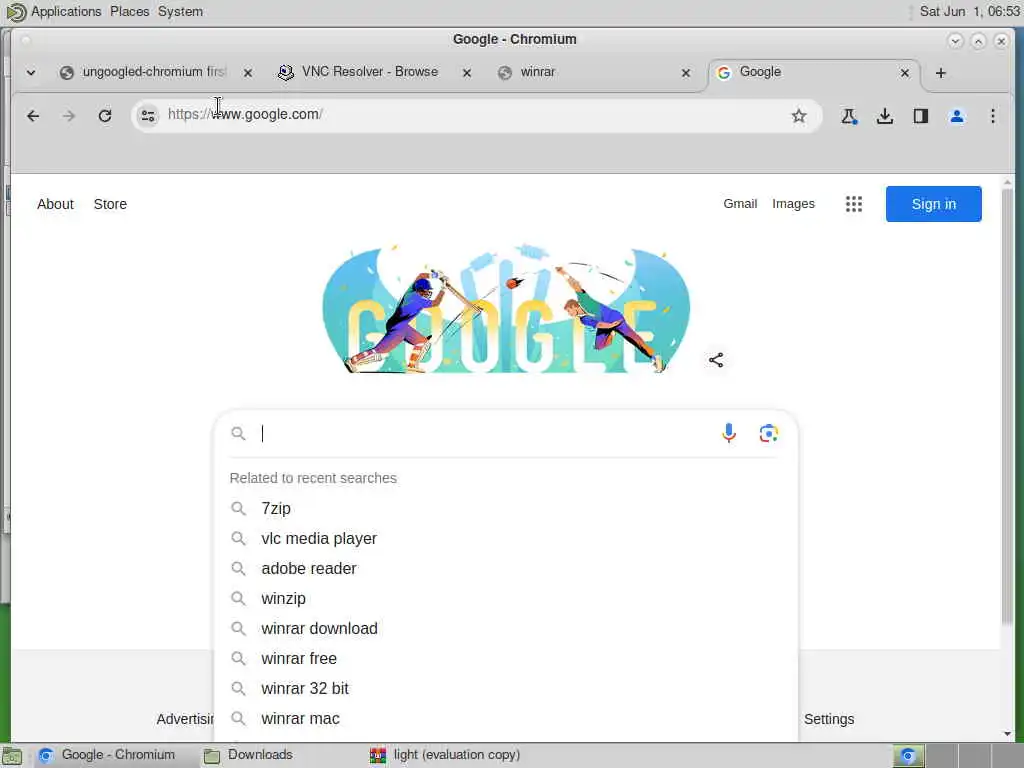Switch to the VNC Resolver - Browse tab
The width and height of the screenshot is (1024, 768).
coord(369,72)
